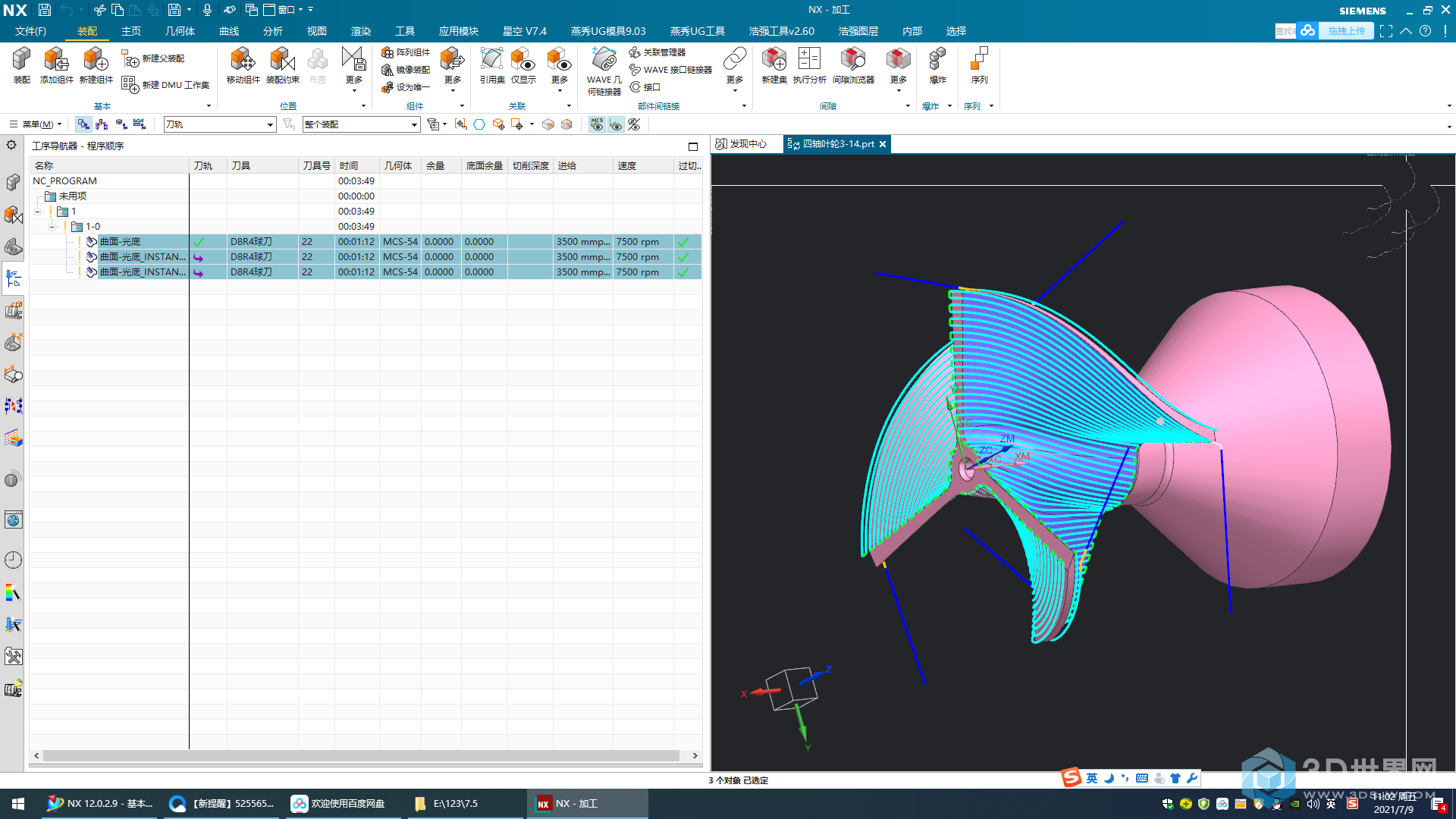1456x819 pixels.
Task: Click the 爆炸 exploded views icon
Action: point(937,66)
